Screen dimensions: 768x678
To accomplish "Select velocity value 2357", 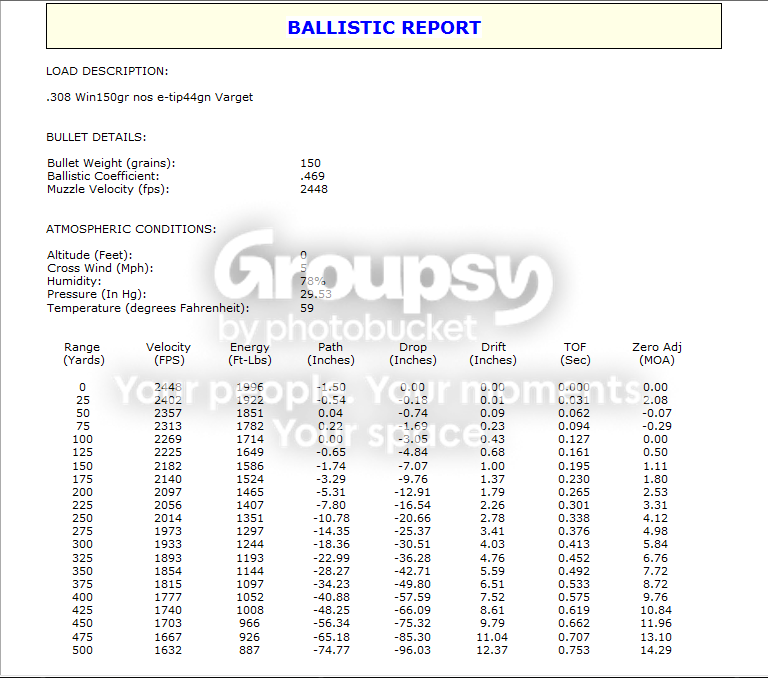I will pos(168,413).
